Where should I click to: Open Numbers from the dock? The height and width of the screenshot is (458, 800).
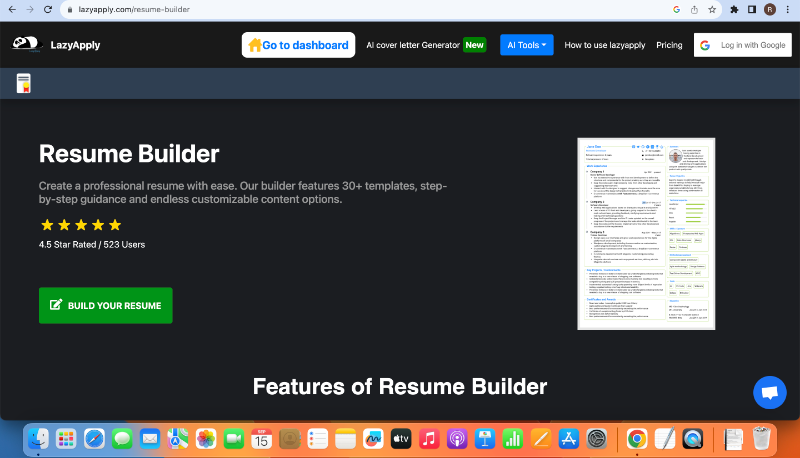[513, 439]
